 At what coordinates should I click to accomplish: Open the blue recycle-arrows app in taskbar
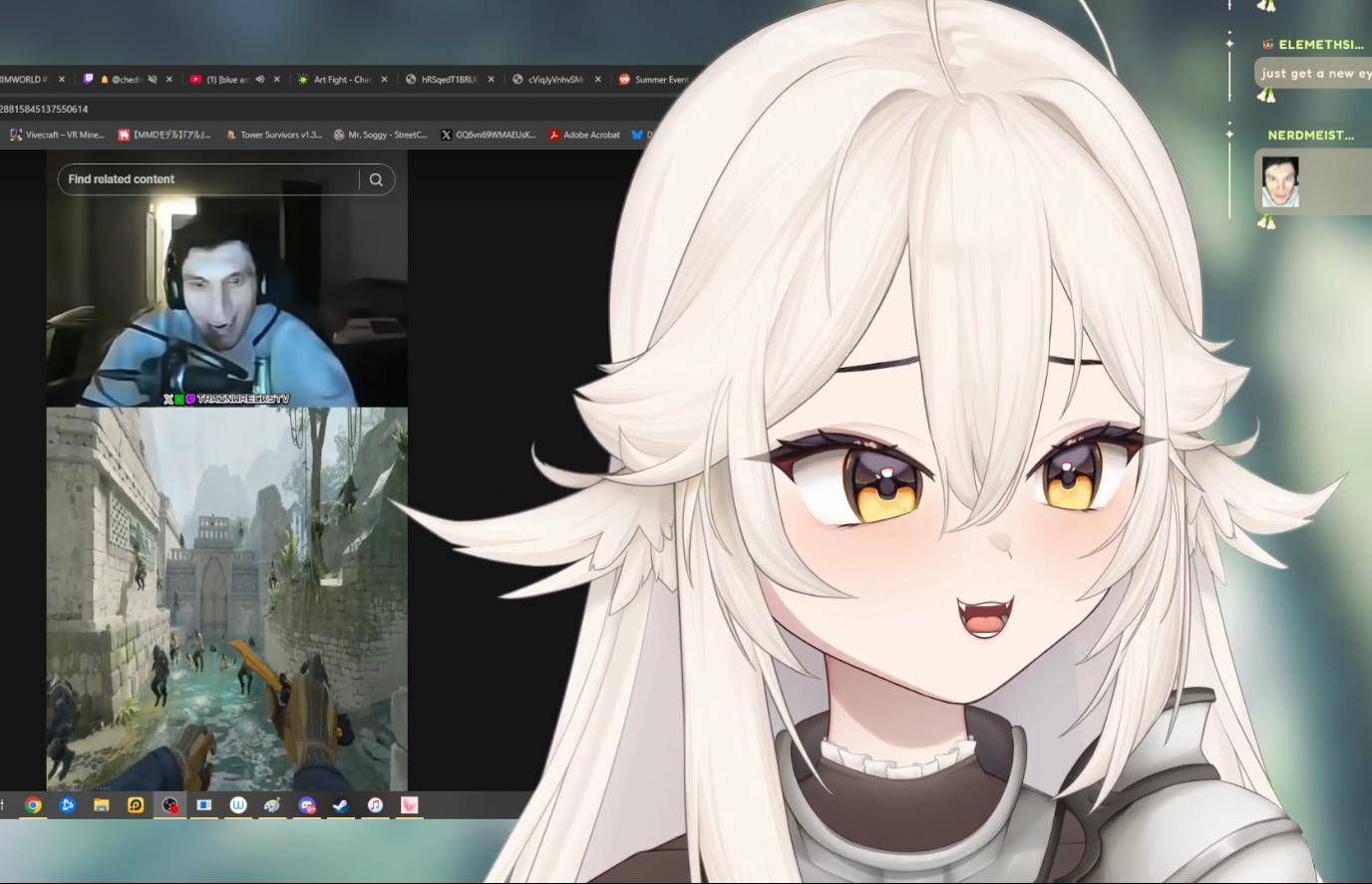[x=67, y=805]
